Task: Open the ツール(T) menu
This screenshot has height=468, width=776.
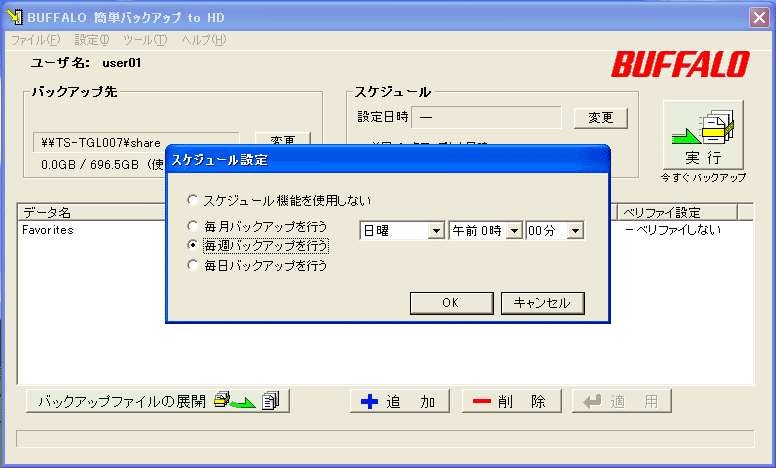Action: point(145,40)
